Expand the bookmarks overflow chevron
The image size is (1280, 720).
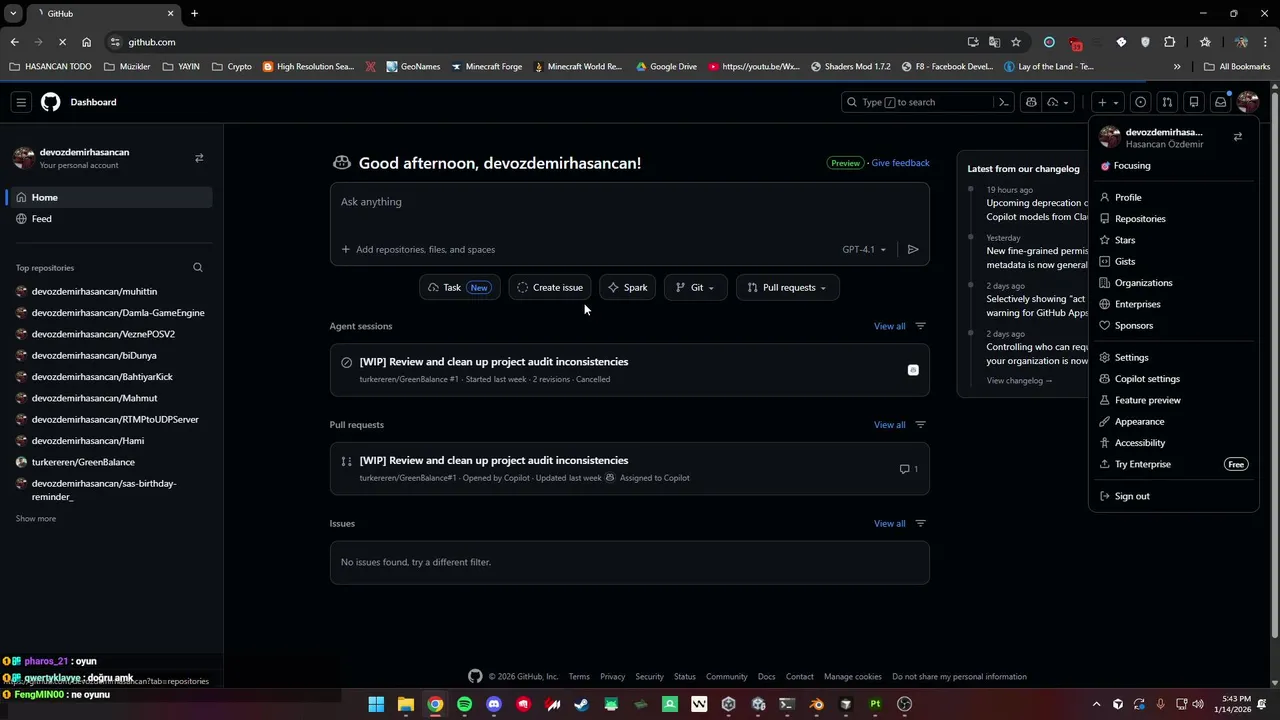1177,67
